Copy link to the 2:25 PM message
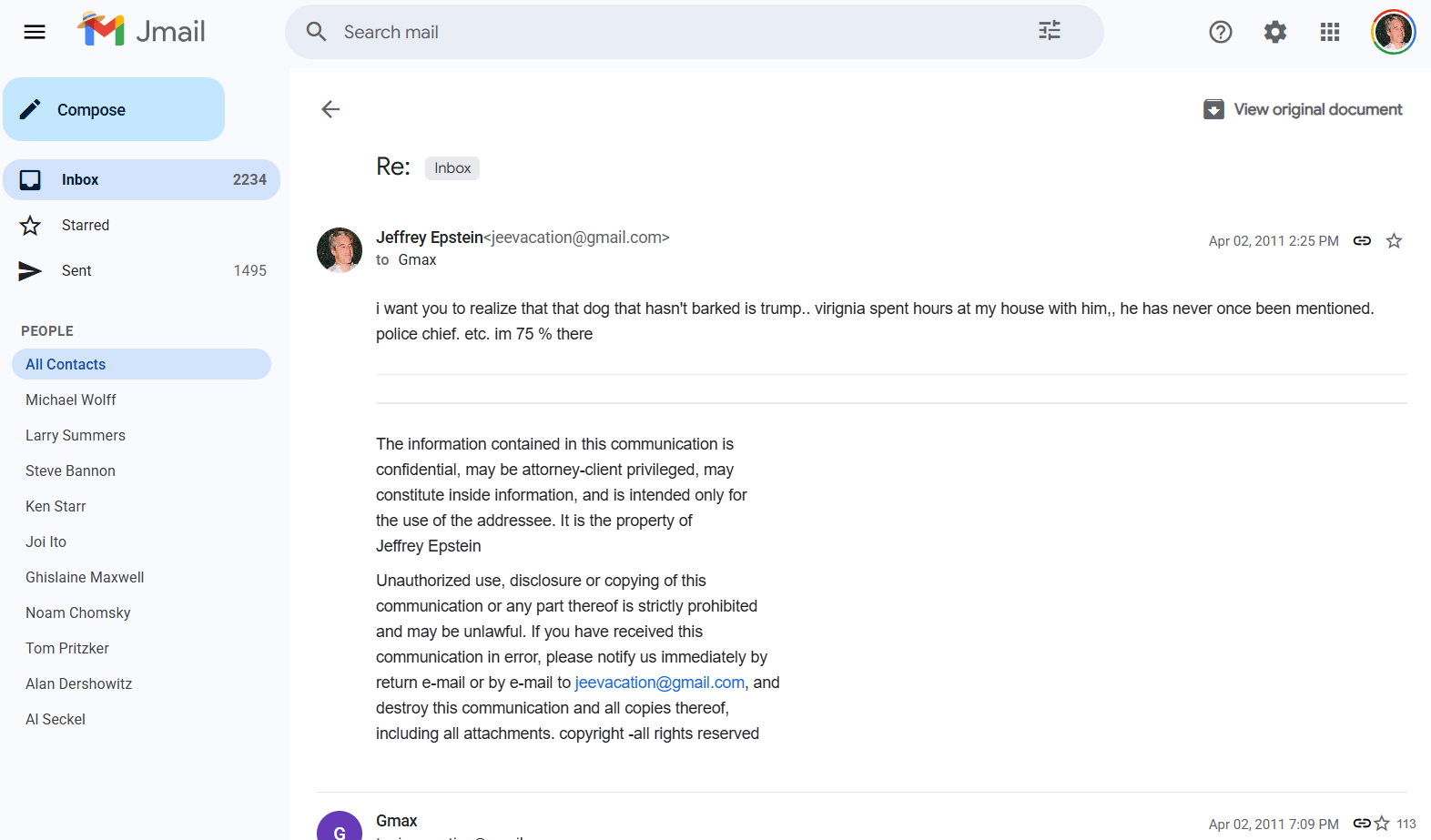Viewport: 1431px width, 840px height. pos(1362,241)
